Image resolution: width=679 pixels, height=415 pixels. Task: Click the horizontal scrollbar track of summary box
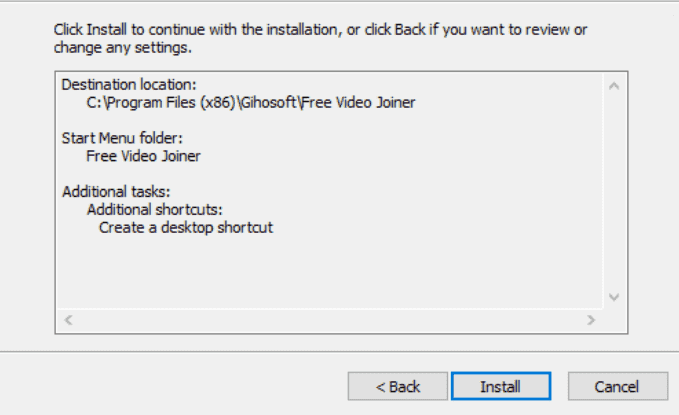tap(330, 320)
